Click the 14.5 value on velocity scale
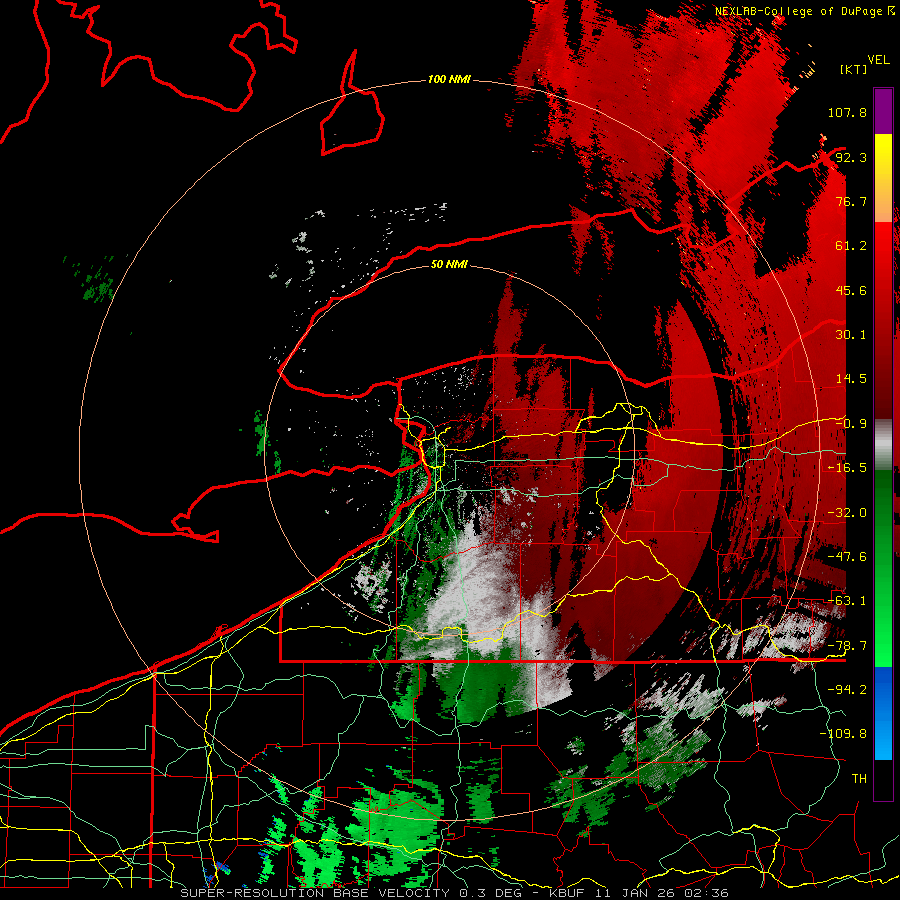The height and width of the screenshot is (900, 900). point(851,379)
